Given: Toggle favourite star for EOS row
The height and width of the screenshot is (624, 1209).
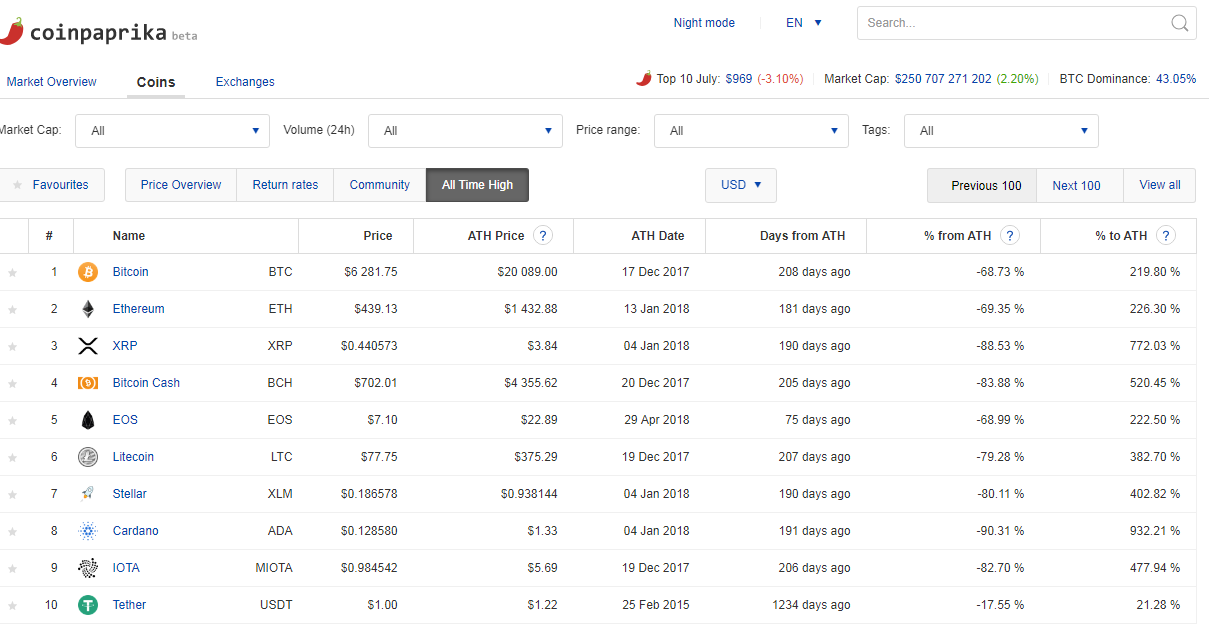Looking at the screenshot, I should (x=13, y=420).
